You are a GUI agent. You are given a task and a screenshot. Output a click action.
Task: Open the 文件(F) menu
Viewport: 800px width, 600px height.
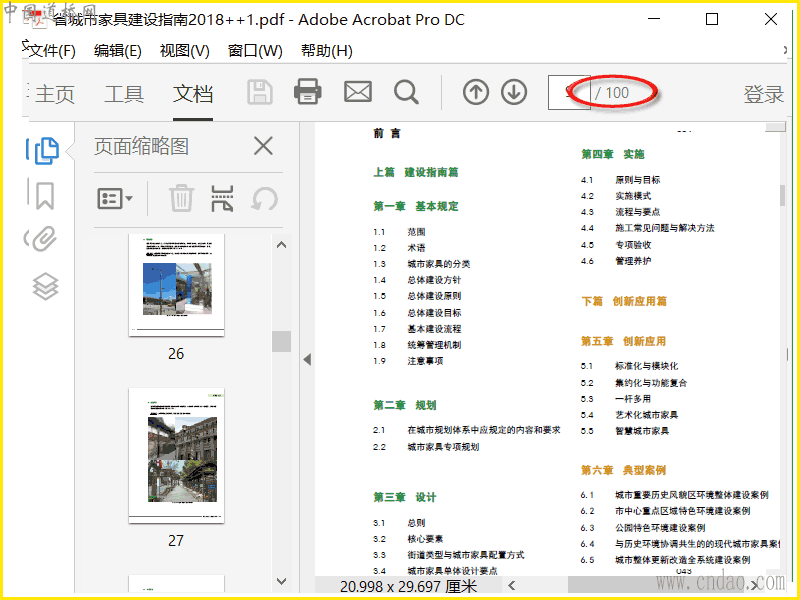[x=52, y=51]
